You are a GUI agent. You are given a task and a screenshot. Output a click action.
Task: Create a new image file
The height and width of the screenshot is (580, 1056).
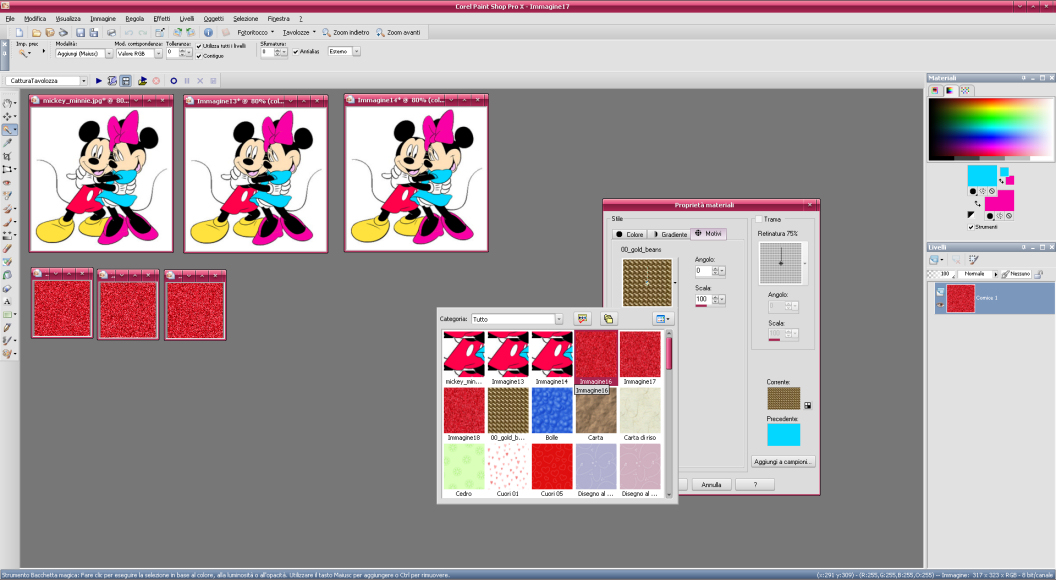(20, 32)
